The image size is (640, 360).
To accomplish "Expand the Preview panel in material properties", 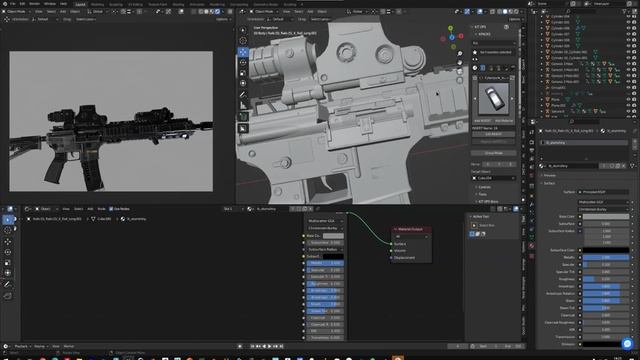I will tap(549, 176).
